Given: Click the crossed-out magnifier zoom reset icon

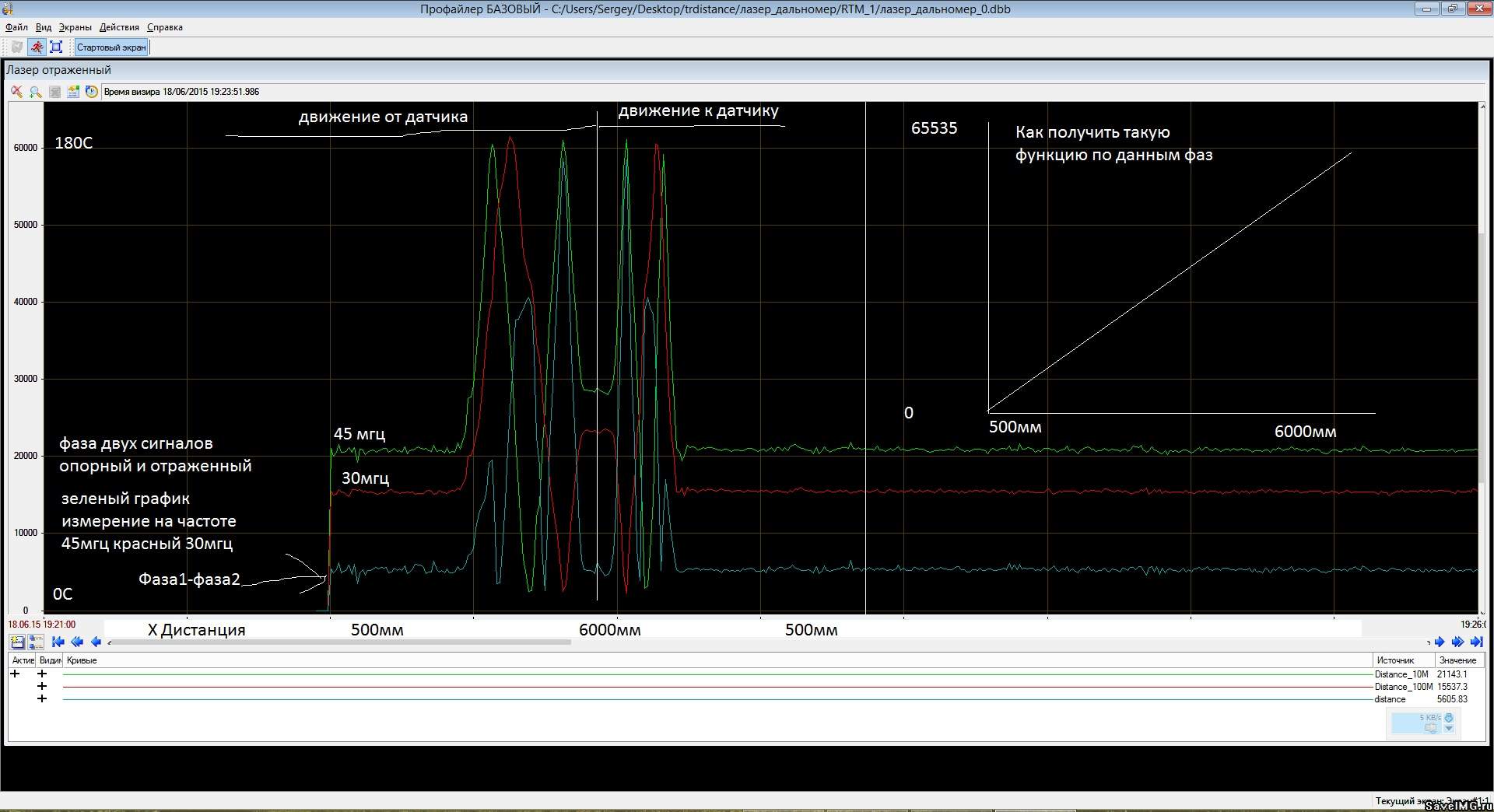Looking at the screenshot, I should pyautogui.click(x=16, y=92).
